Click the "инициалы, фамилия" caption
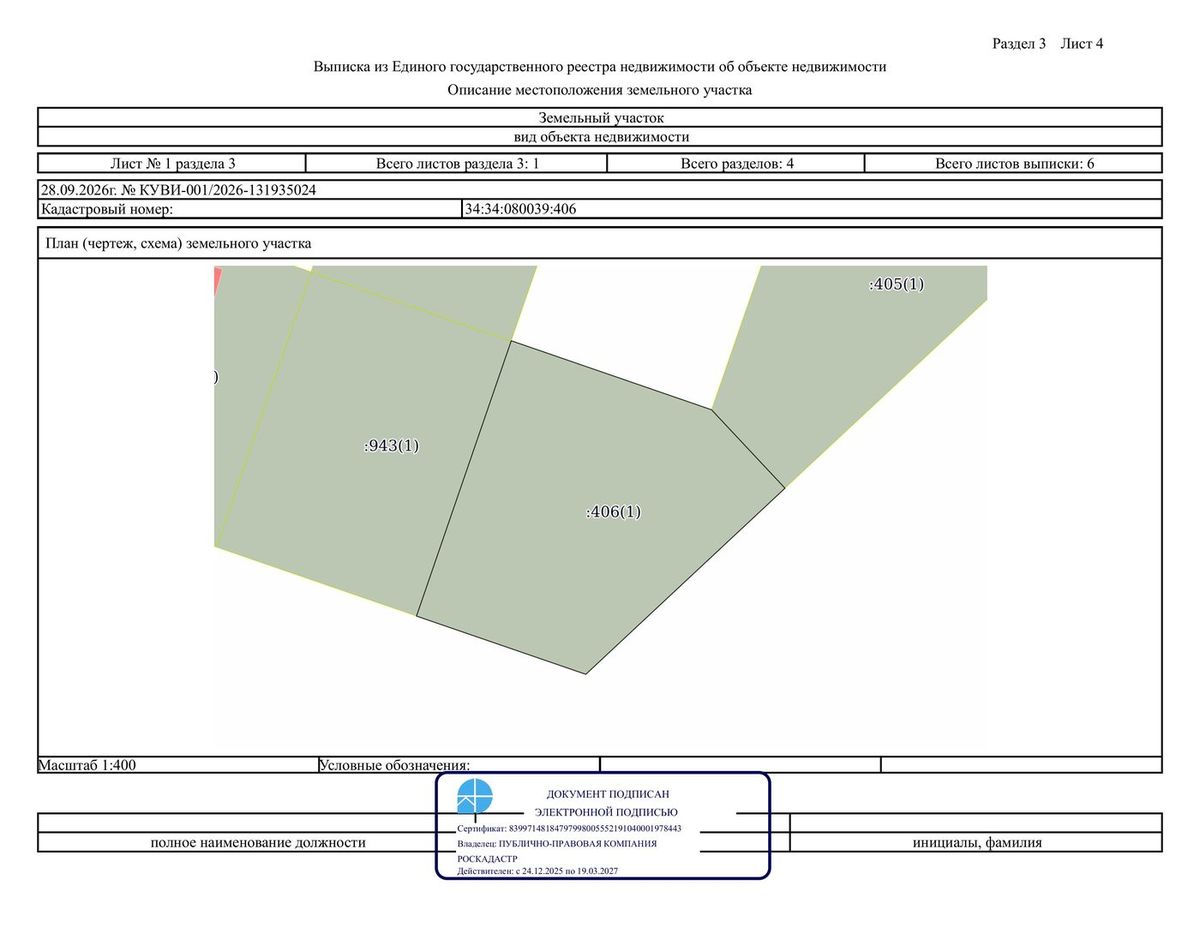Viewport: 1200px width, 927px height. click(x=977, y=843)
